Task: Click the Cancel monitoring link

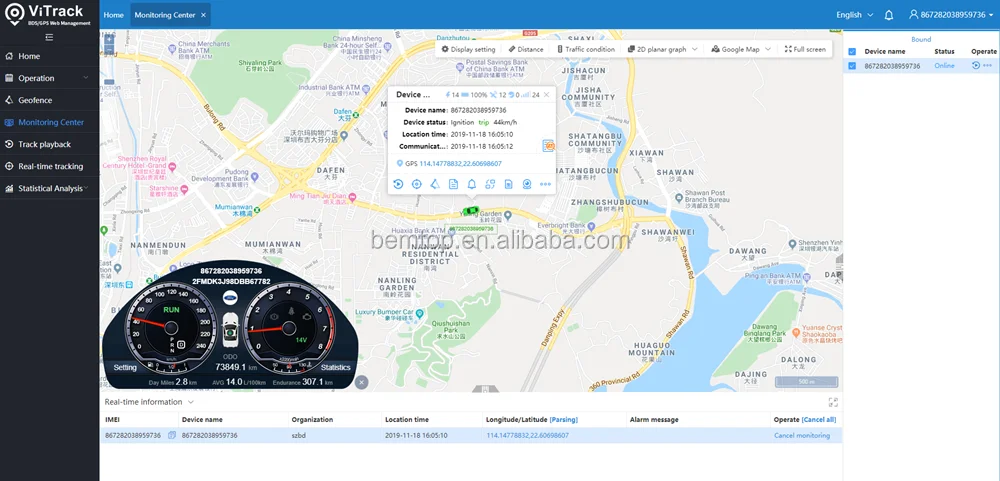Action: pos(801,435)
